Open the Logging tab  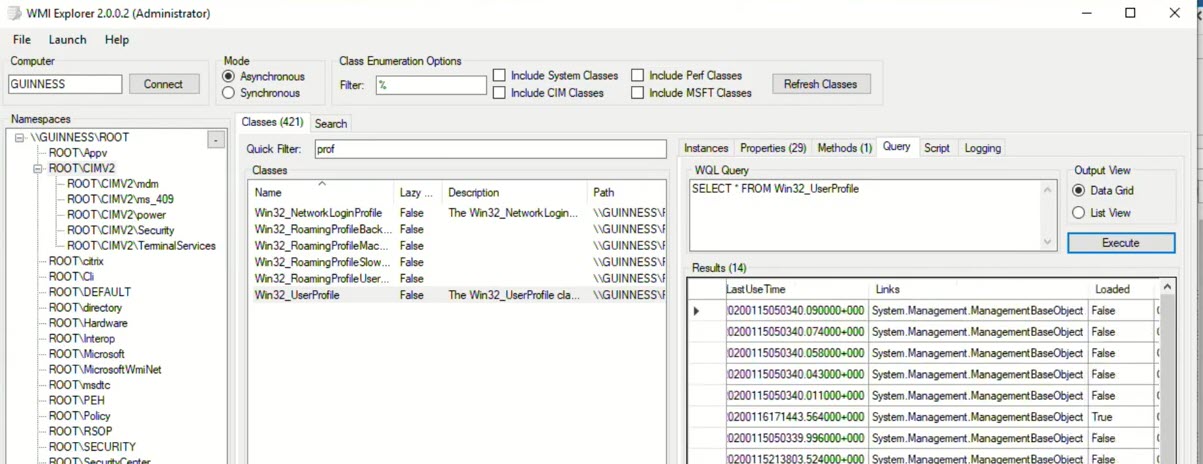[982, 148]
